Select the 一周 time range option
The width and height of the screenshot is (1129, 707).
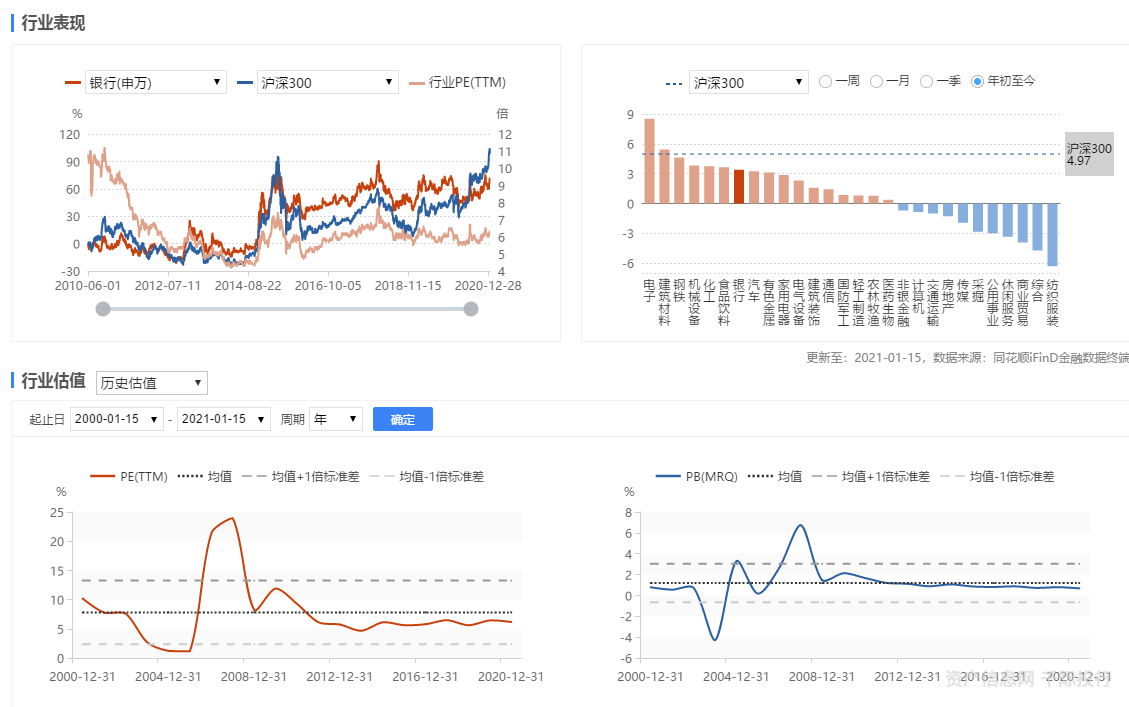coord(838,81)
